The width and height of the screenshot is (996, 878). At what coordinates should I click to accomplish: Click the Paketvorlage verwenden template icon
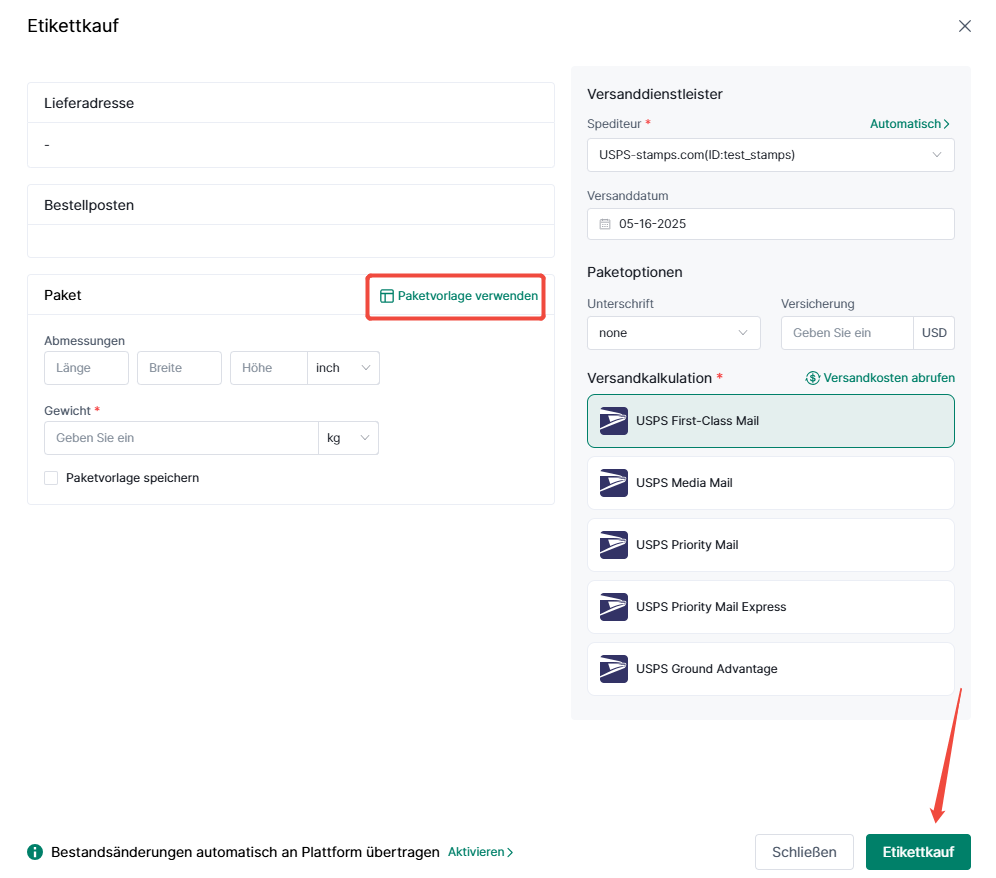coord(386,296)
